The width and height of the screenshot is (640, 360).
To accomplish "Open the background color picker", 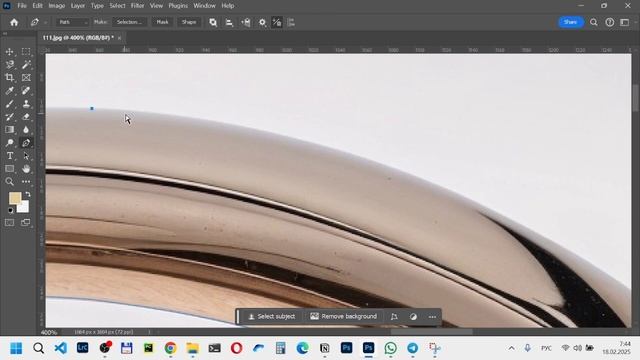I will (24, 207).
